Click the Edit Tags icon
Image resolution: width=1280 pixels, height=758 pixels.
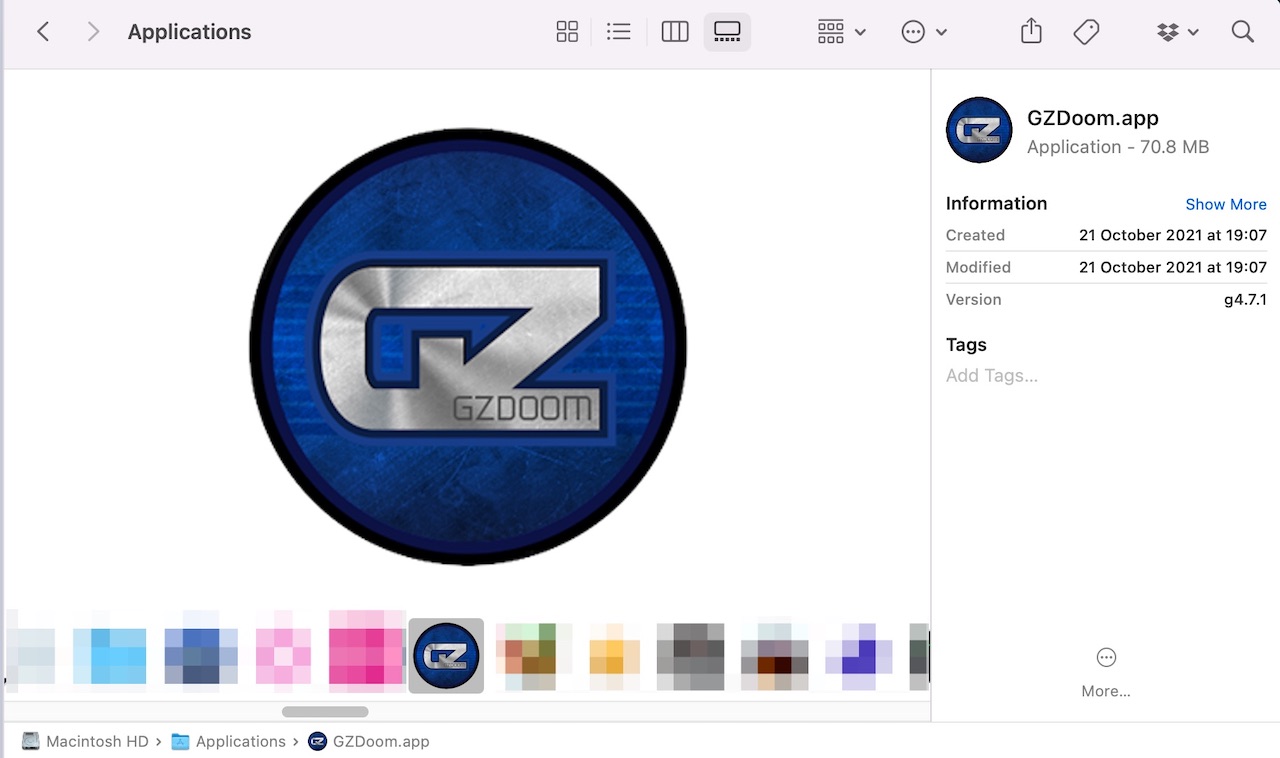tap(1086, 32)
